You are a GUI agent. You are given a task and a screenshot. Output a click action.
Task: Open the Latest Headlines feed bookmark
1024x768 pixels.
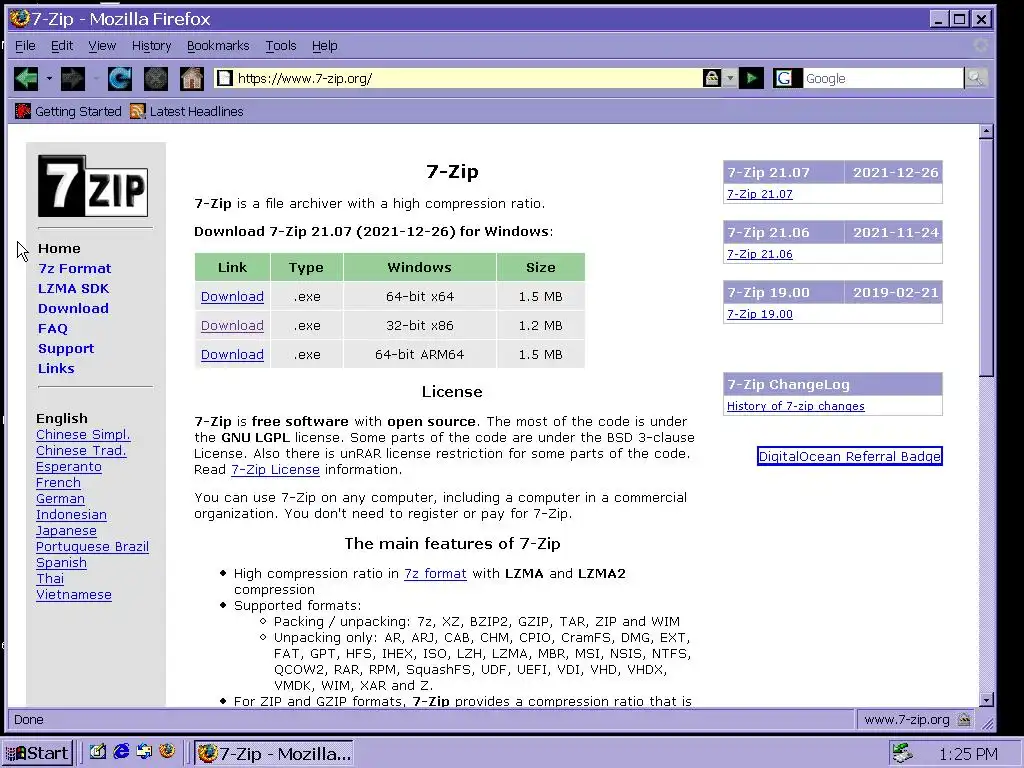pos(186,112)
